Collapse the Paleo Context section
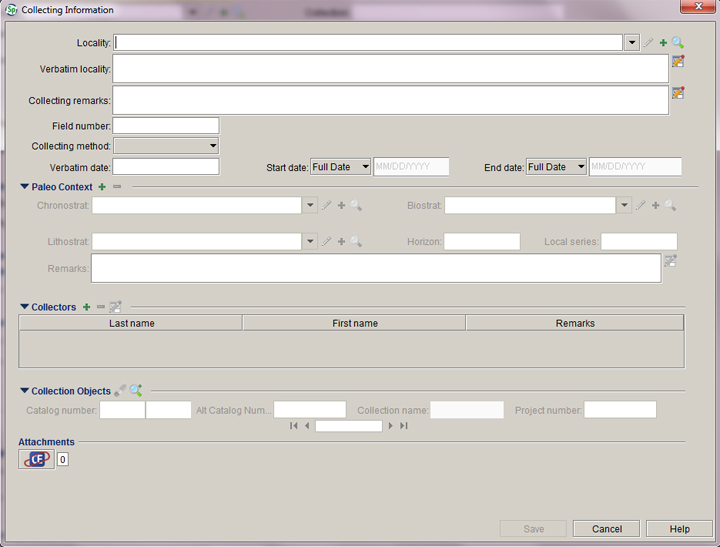The height and width of the screenshot is (547, 720). (x=24, y=187)
